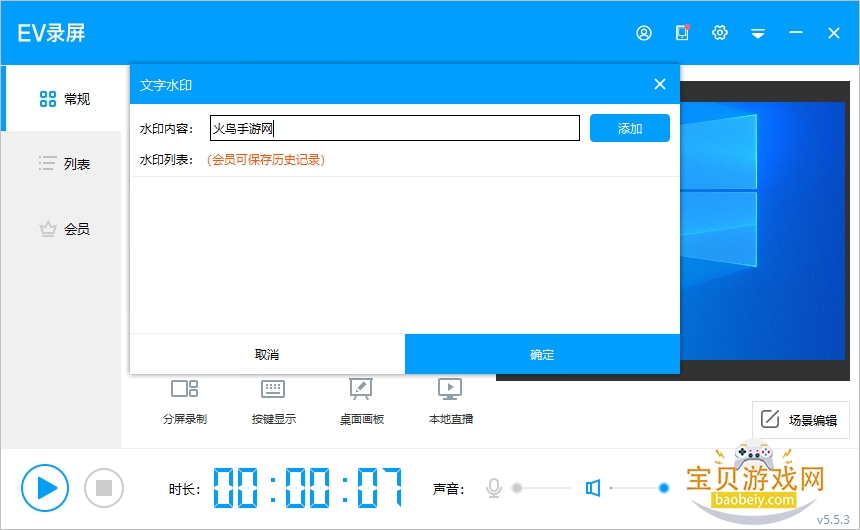Close the EV录屏 main window
Image resolution: width=860 pixels, height=530 pixels.
834,33
